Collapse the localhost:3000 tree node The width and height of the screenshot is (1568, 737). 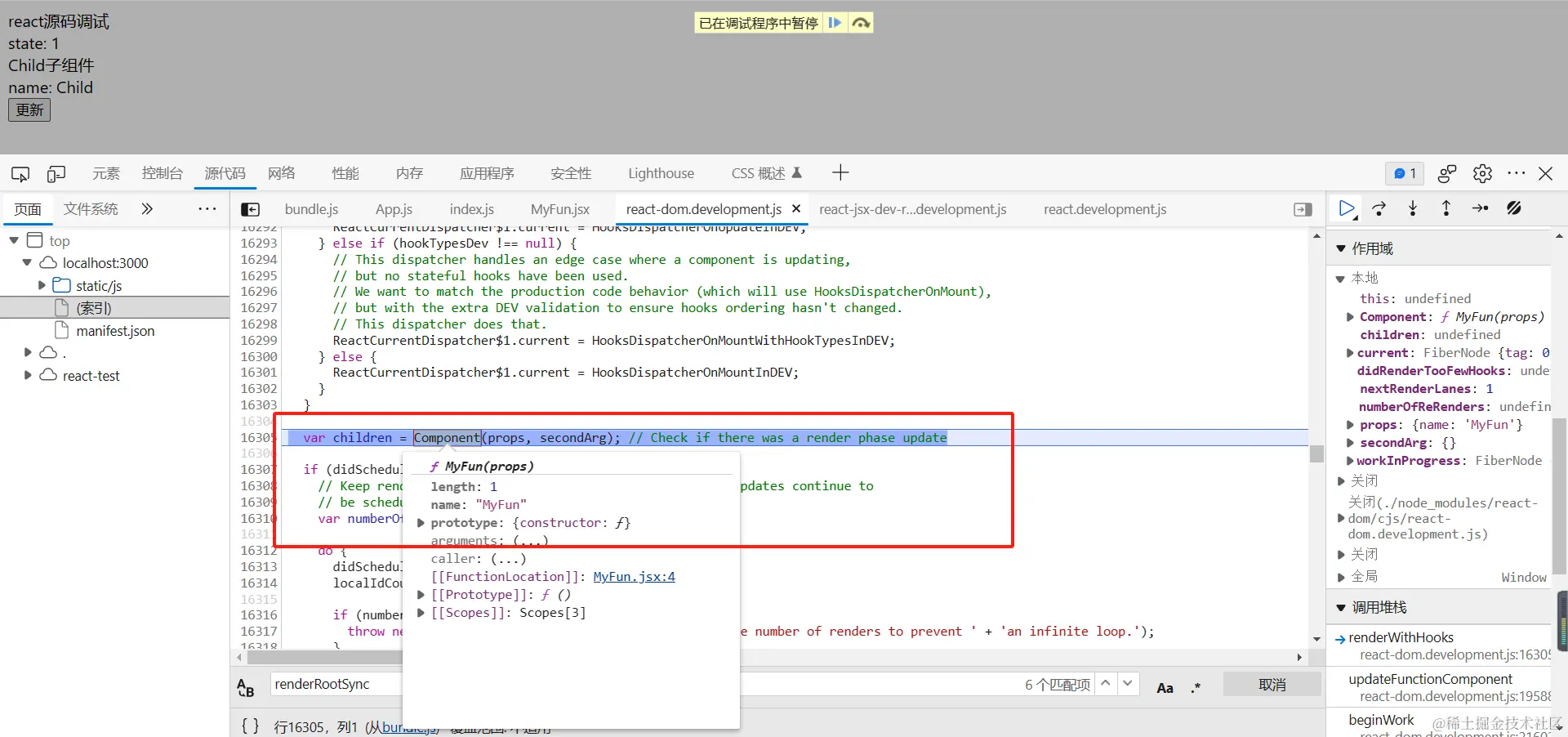pyautogui.click(x=27, y=262)
